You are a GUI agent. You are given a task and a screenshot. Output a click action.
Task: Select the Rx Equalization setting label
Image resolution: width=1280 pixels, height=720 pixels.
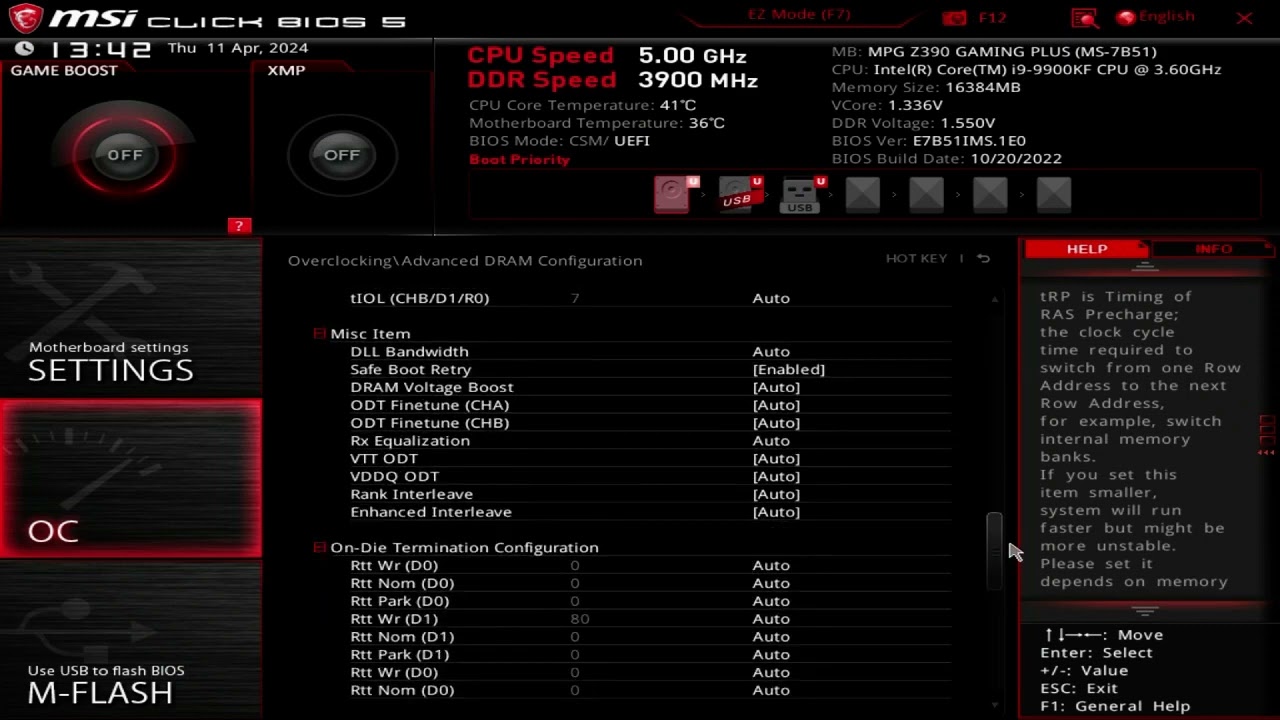tap(410, 441)
